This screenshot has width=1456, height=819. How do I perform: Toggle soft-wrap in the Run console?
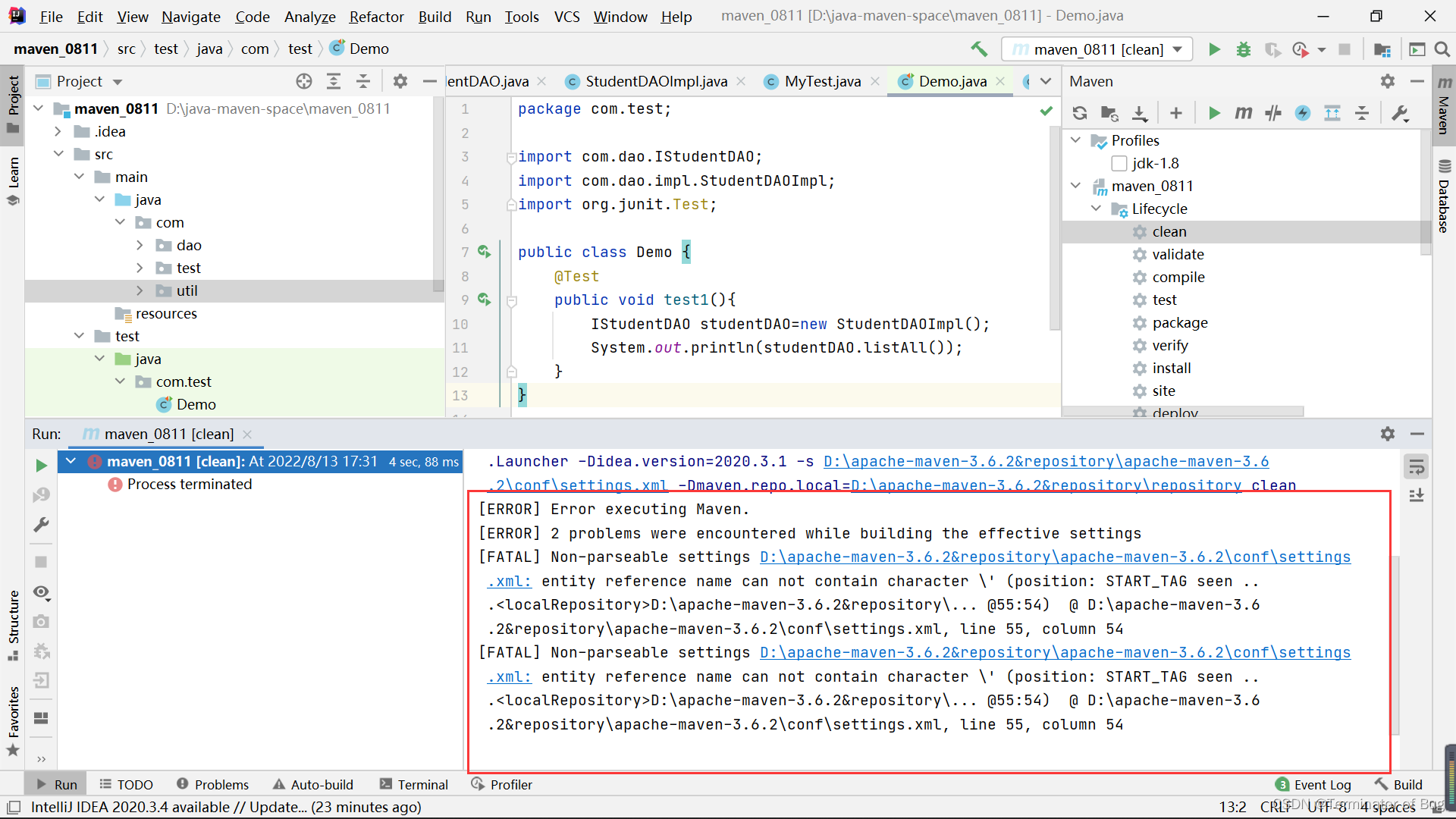(1417, 466)
